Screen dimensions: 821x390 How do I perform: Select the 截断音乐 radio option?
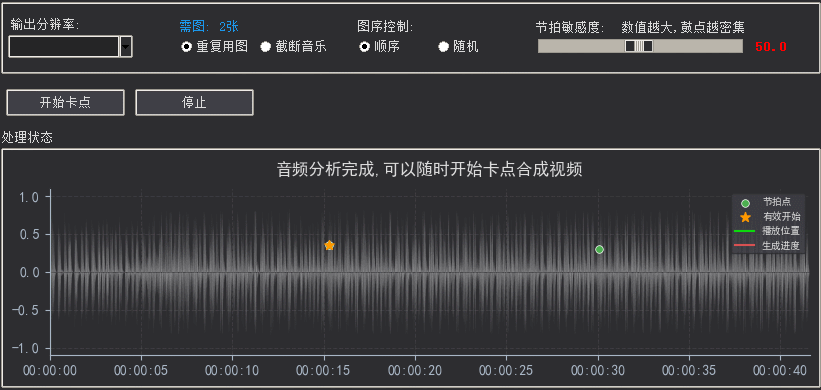293,47
